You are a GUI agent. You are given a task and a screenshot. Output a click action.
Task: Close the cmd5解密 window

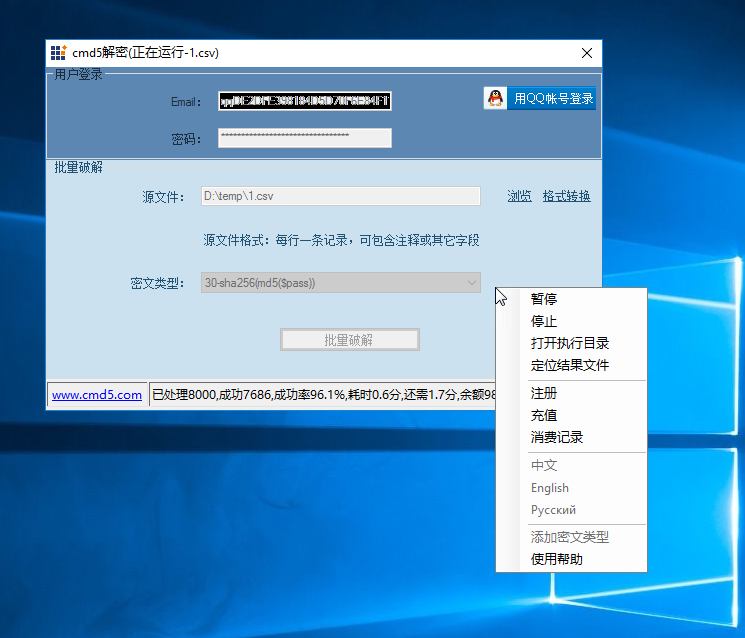pos(587,53)
